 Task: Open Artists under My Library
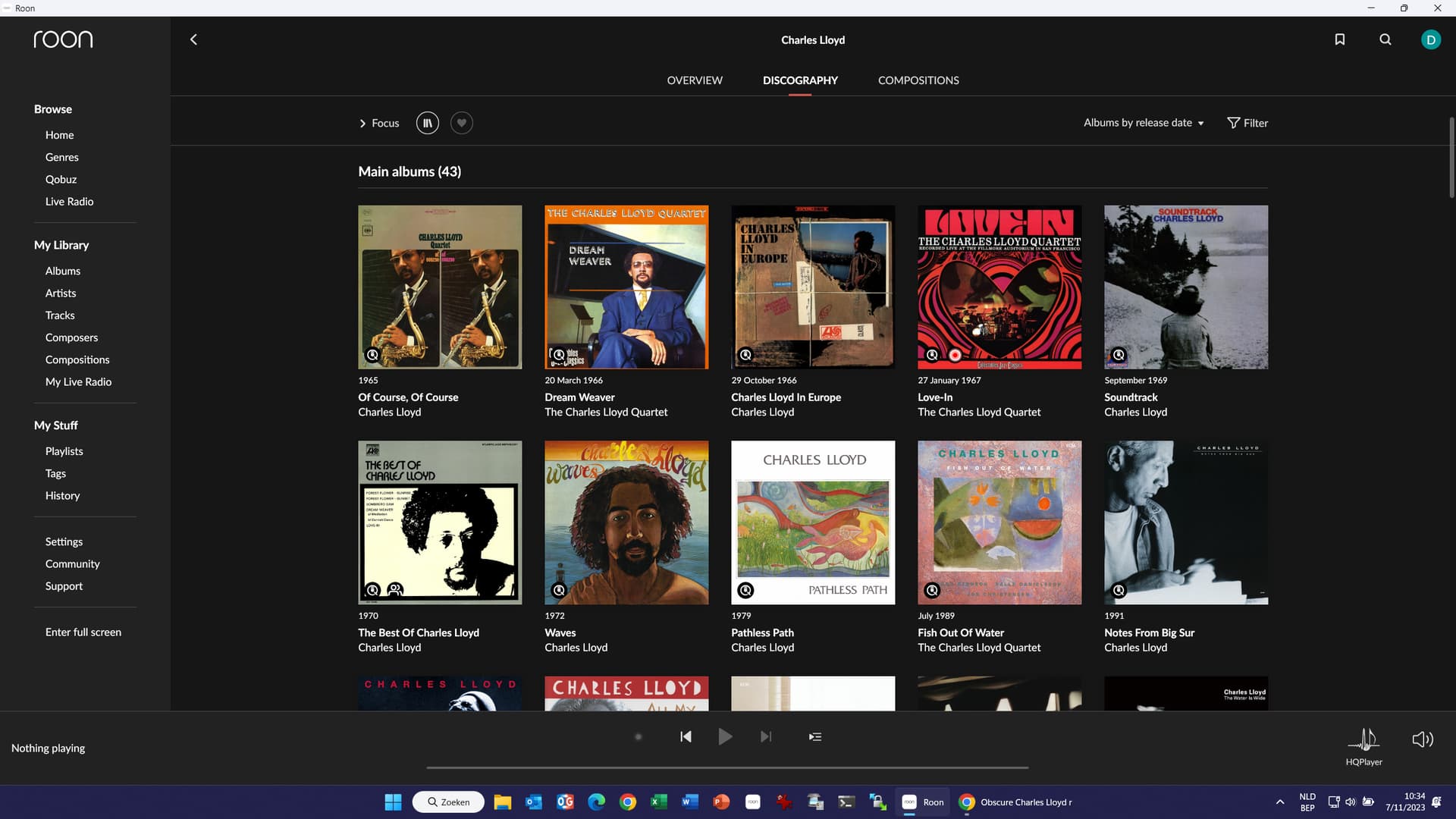[x=60, y=293]
